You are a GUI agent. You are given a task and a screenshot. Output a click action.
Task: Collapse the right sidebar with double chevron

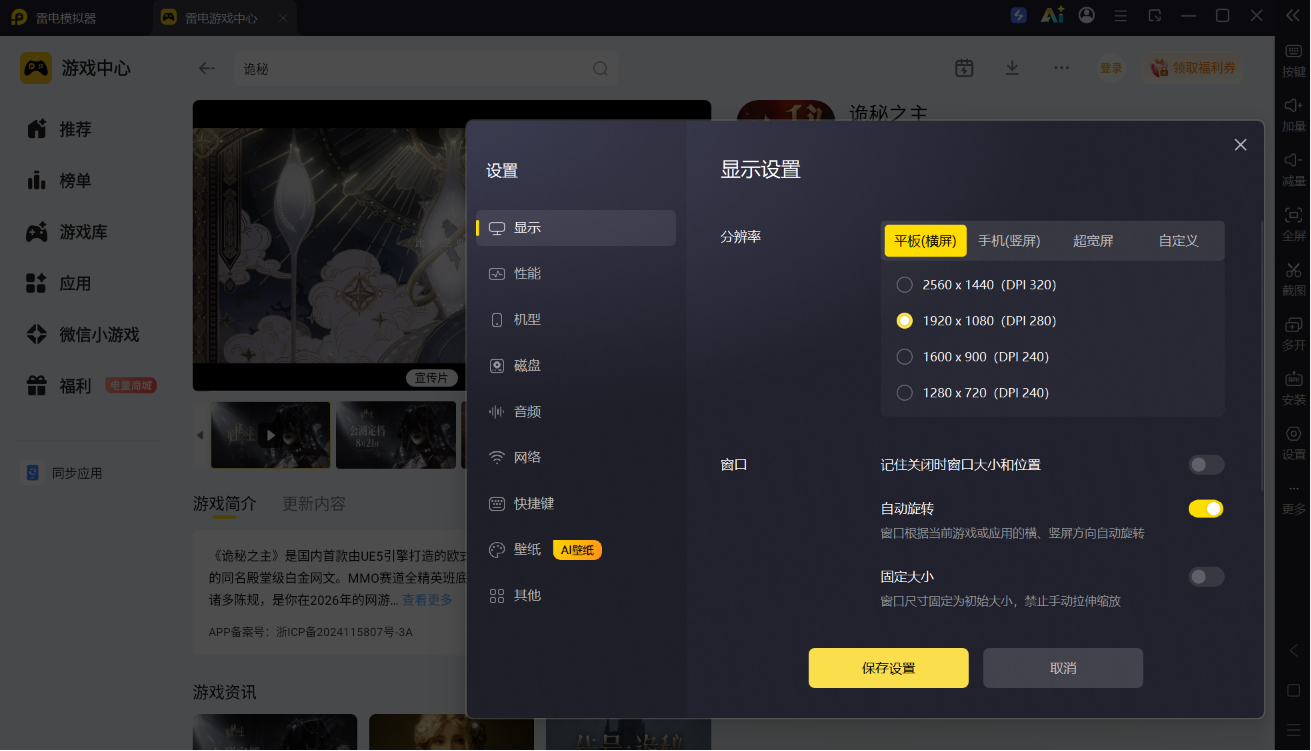[1293, 16]
